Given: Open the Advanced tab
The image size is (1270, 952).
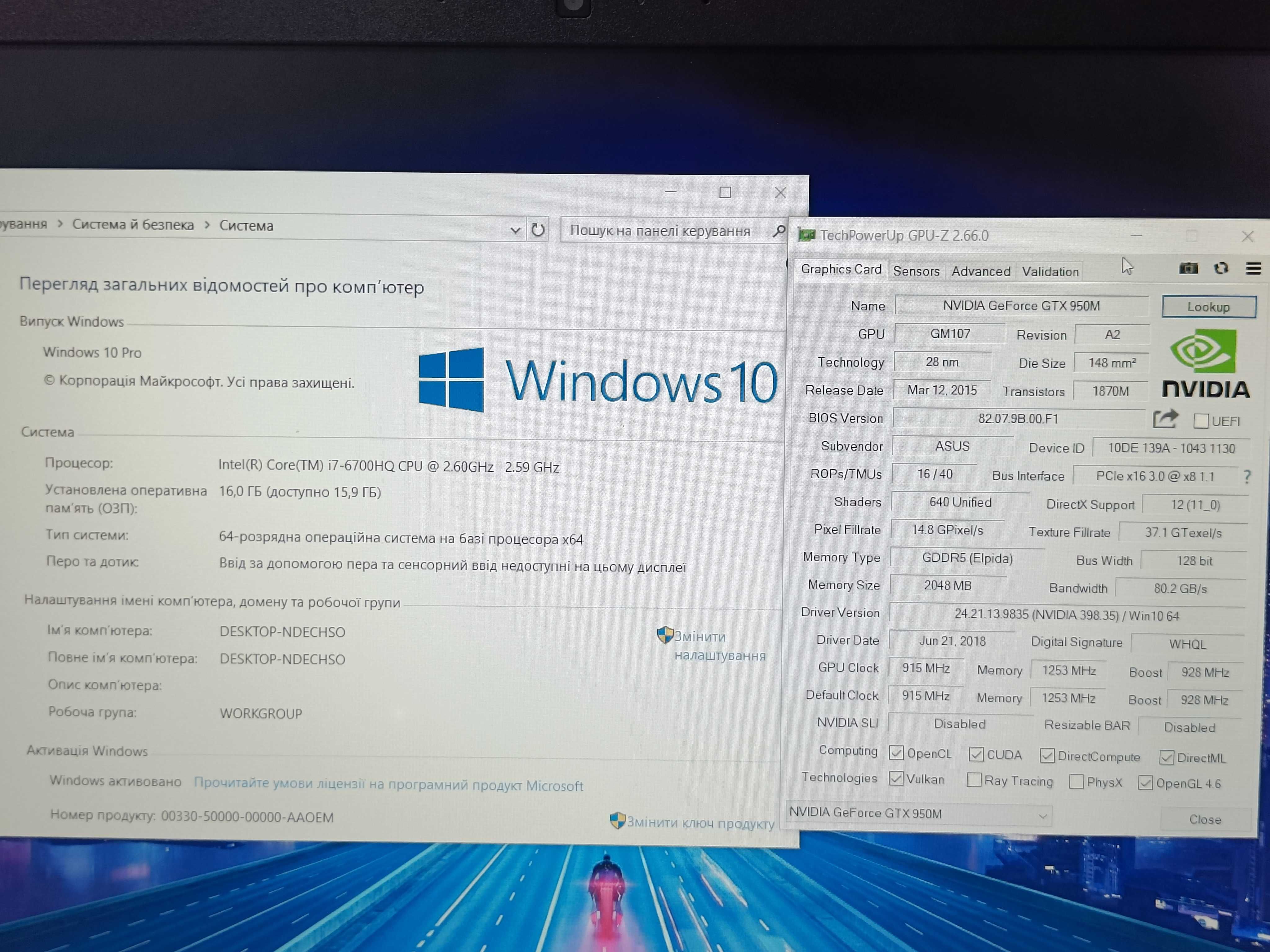Looking at the screenshot, I should click(981, 271).
